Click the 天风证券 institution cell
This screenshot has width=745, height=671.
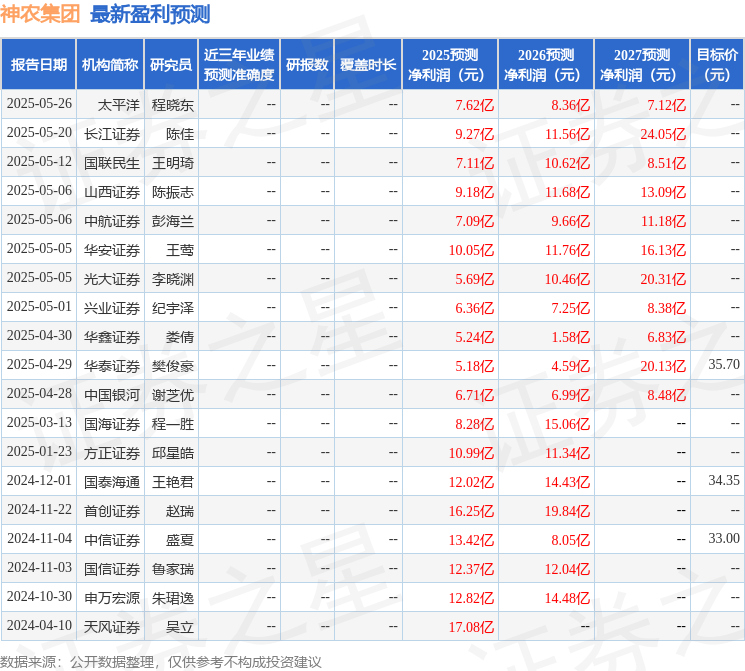coord(112,627)
